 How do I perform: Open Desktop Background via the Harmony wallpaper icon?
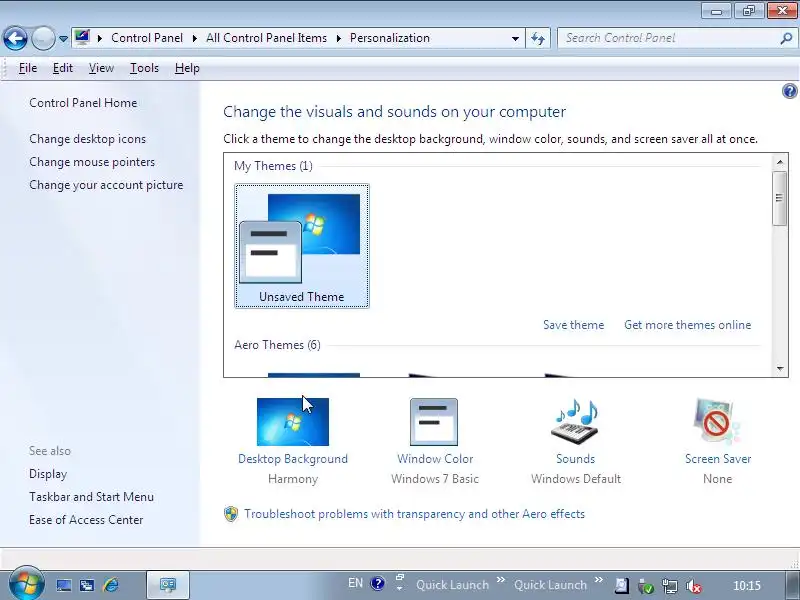tap(293, 422)
